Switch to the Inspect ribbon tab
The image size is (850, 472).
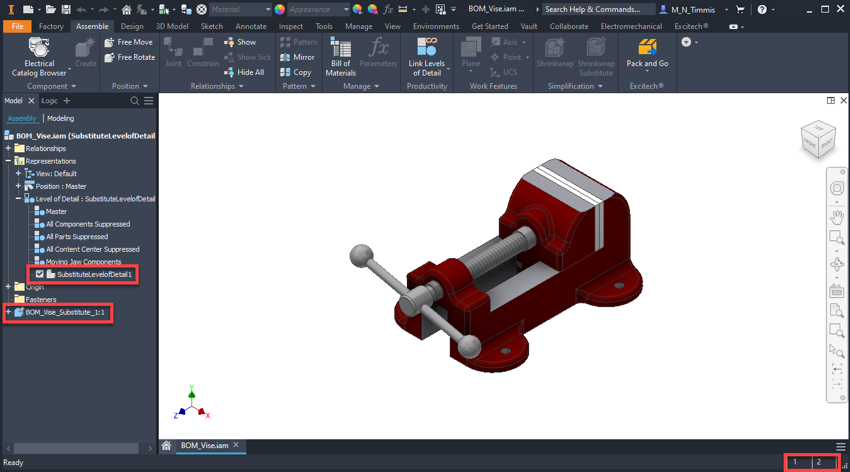291,26
